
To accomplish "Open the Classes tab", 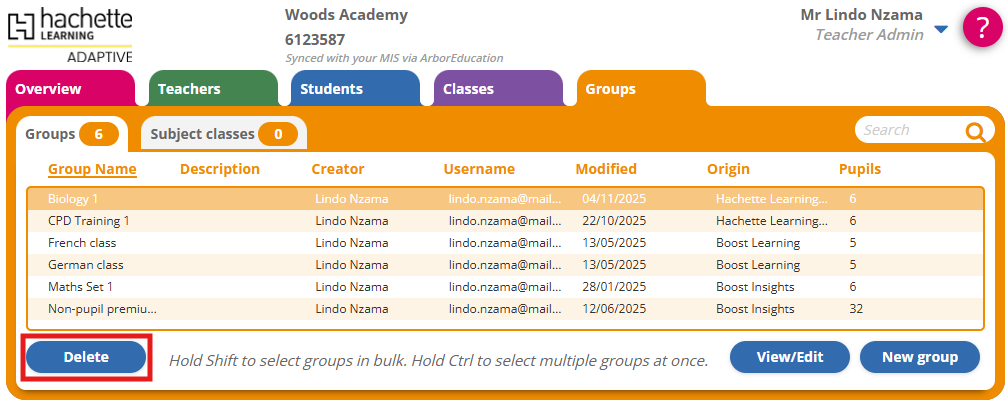I will point(468,89).
